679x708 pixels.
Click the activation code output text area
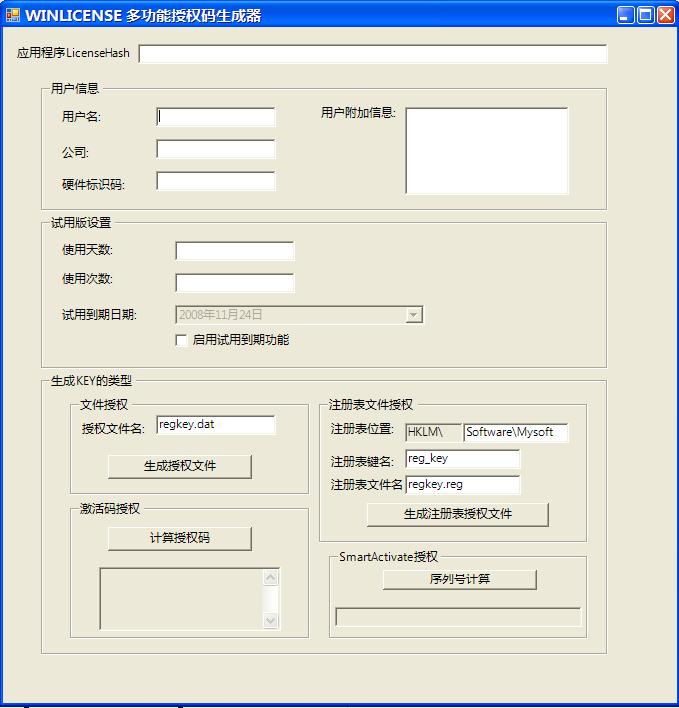point(181,598)
